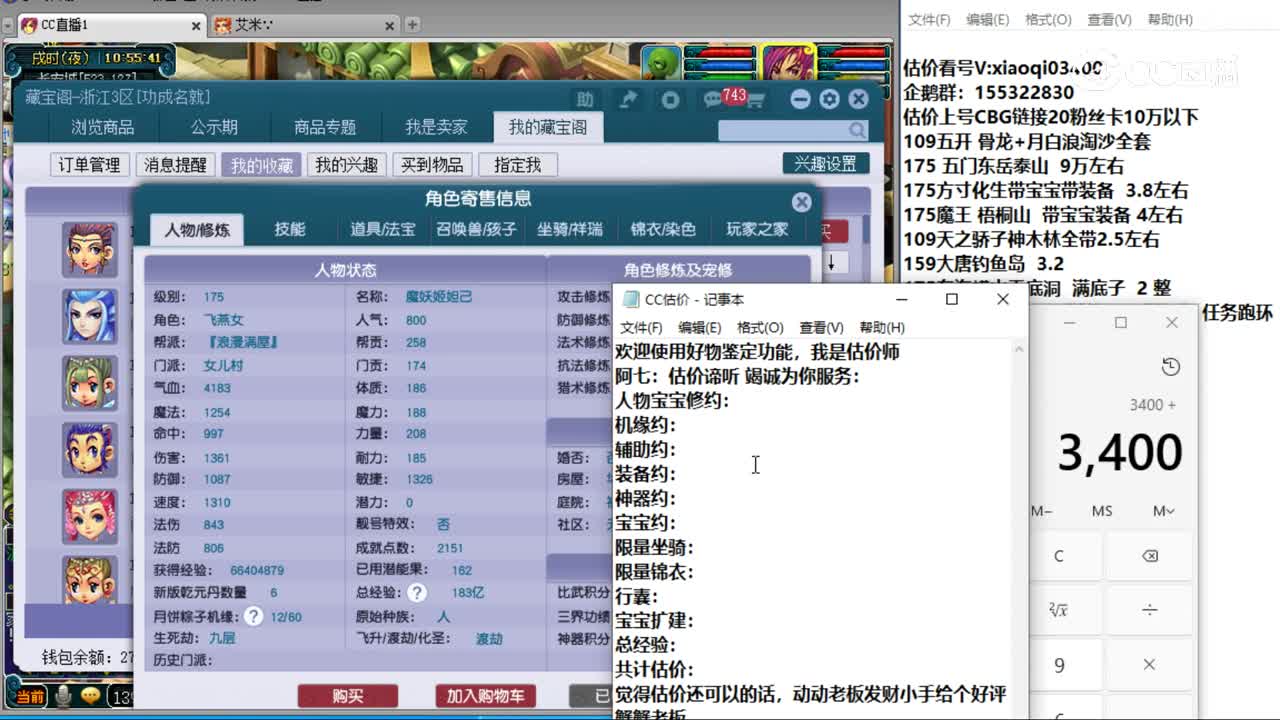Open the 查看(V) menu in Notepad

coord(822,327)
